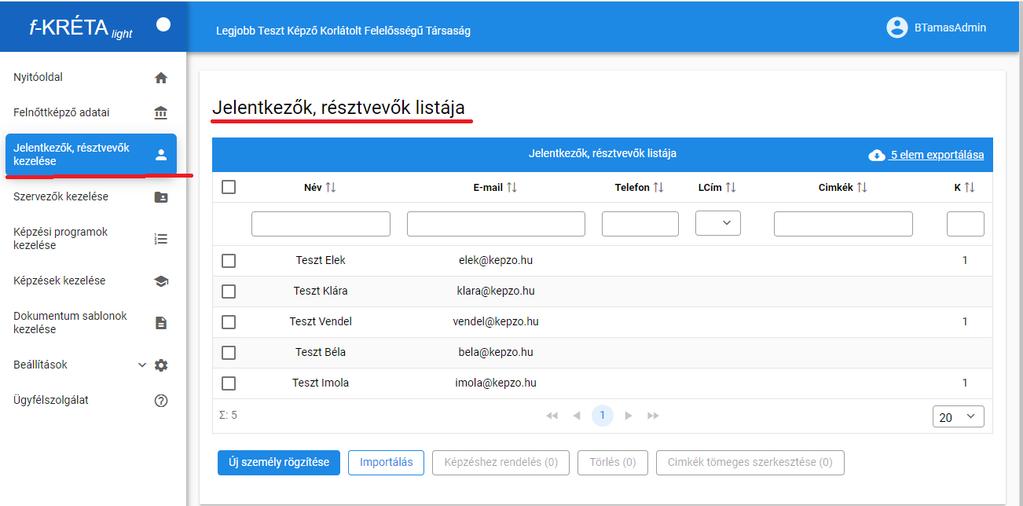The image size is (1023, 506).
Task: Open the Nyitóoldal menu item
Action: (x=91, y=78)
